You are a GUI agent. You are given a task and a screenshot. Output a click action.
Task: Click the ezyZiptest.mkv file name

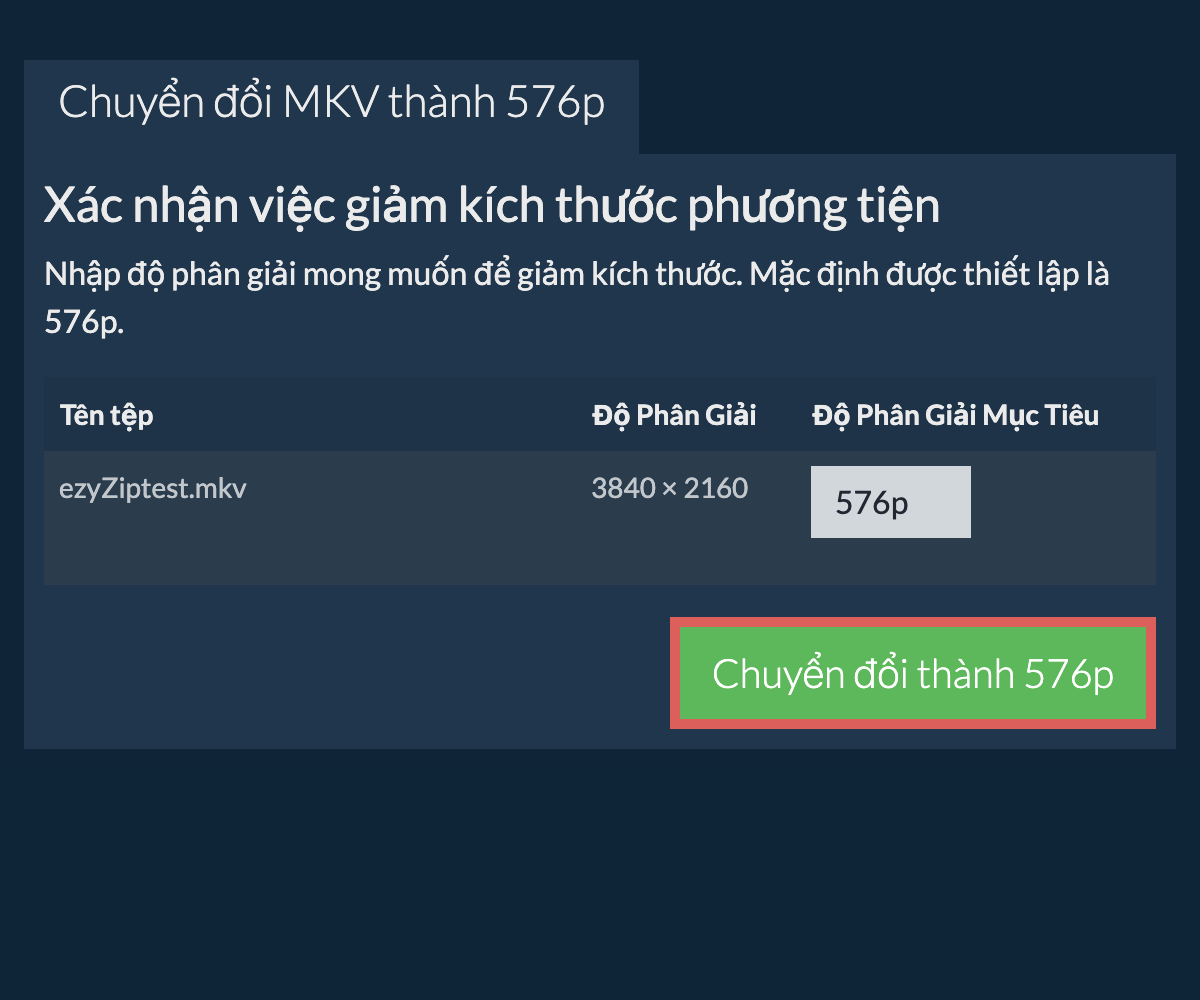[153, 489]
